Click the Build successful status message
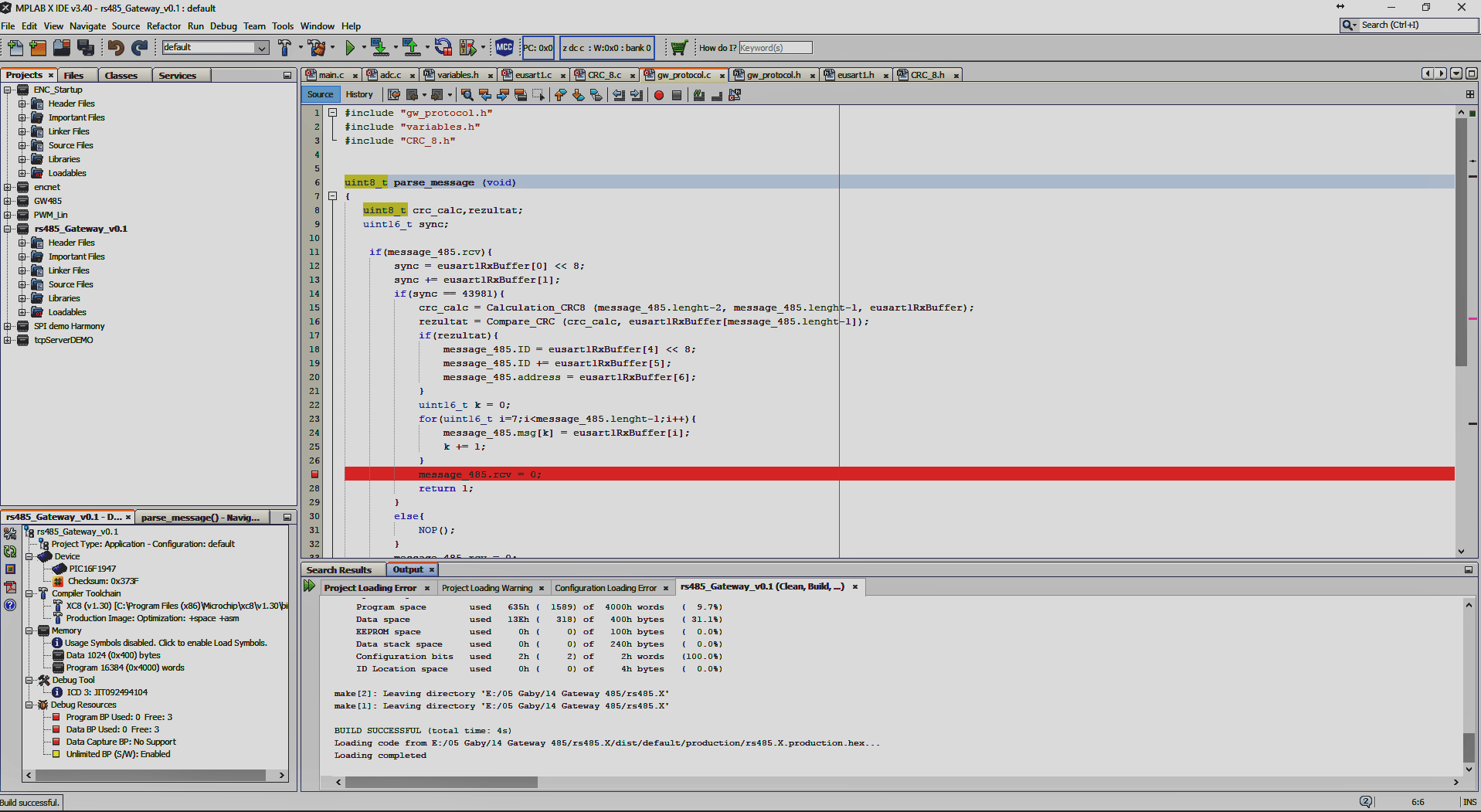1481x812 pixels. (30, 802)
